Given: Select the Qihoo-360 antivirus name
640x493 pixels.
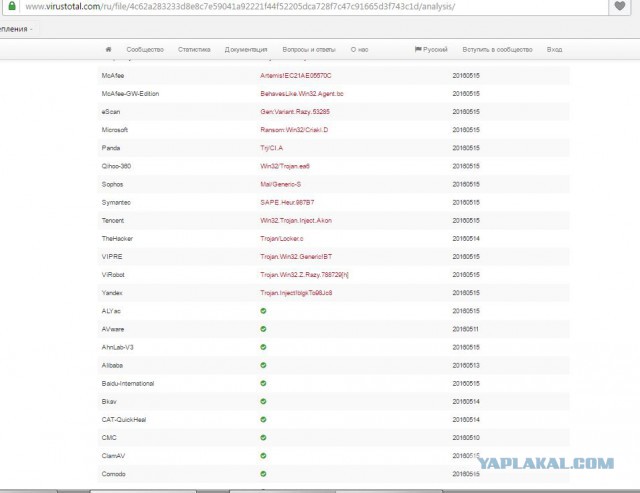Looking at the screenshot, I should [x=116, y=166].
